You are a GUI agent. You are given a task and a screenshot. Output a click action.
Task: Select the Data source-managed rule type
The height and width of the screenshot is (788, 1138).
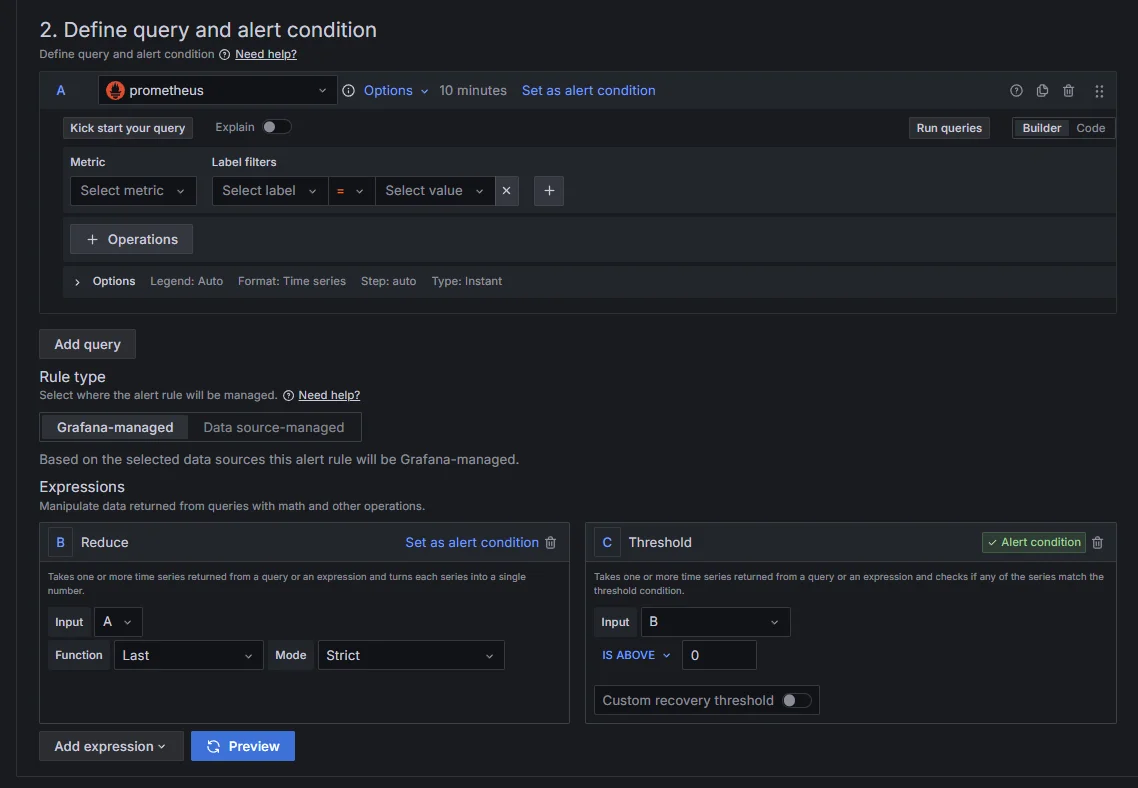[275, 427]
